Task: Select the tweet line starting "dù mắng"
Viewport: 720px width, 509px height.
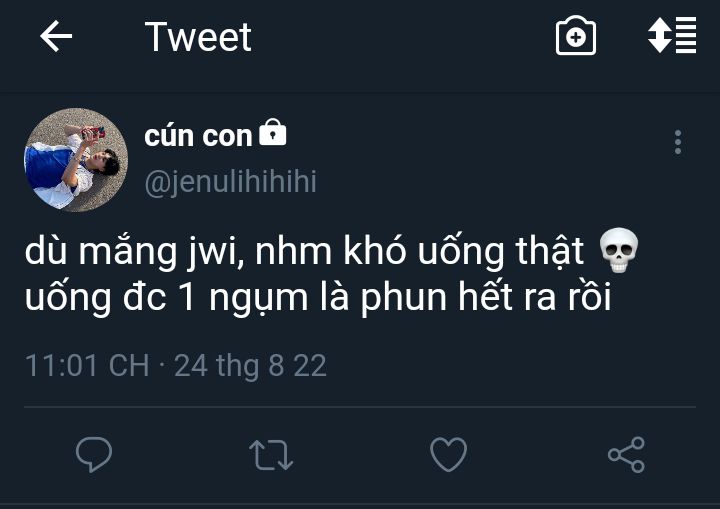Action: pyautogui.click(x=310, y=253)
